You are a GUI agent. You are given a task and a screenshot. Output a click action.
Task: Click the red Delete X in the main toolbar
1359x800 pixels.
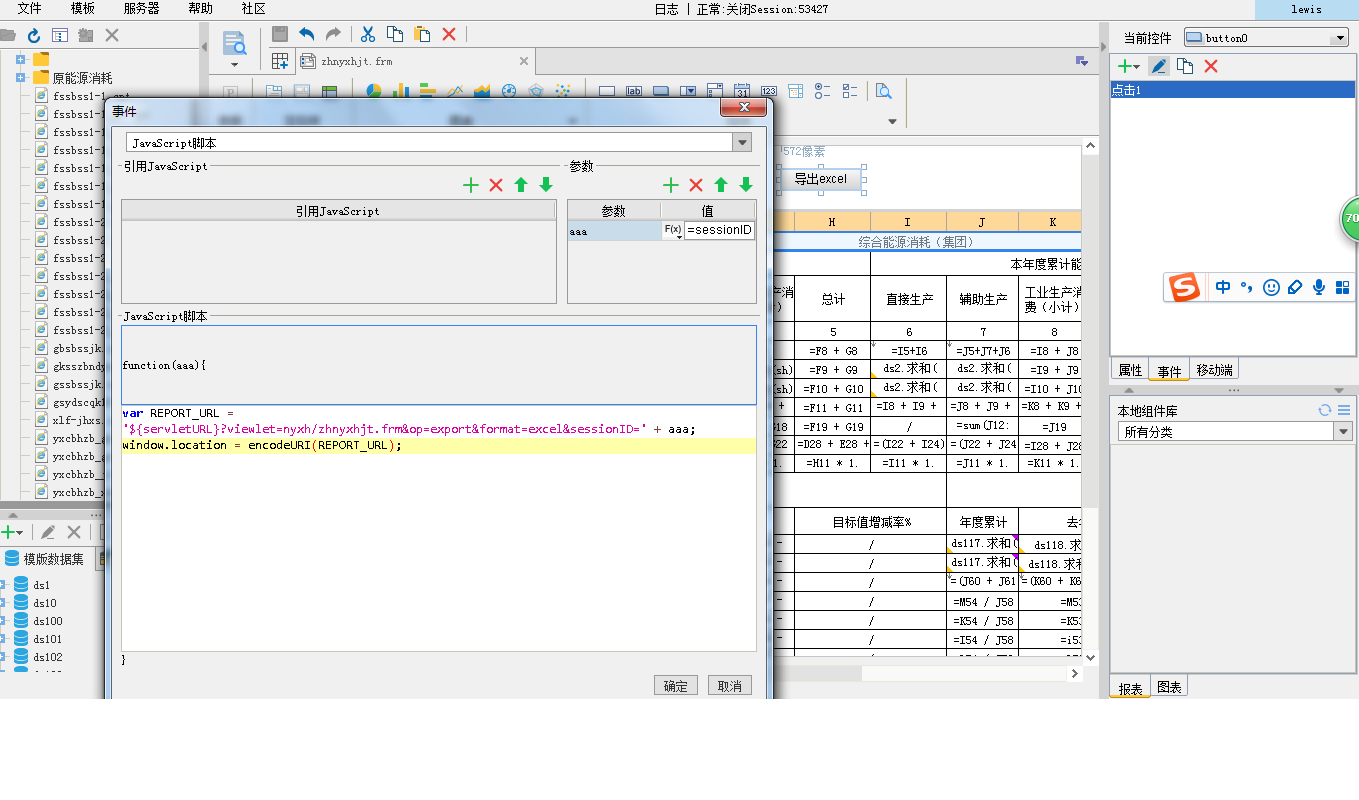pos(449,34)
